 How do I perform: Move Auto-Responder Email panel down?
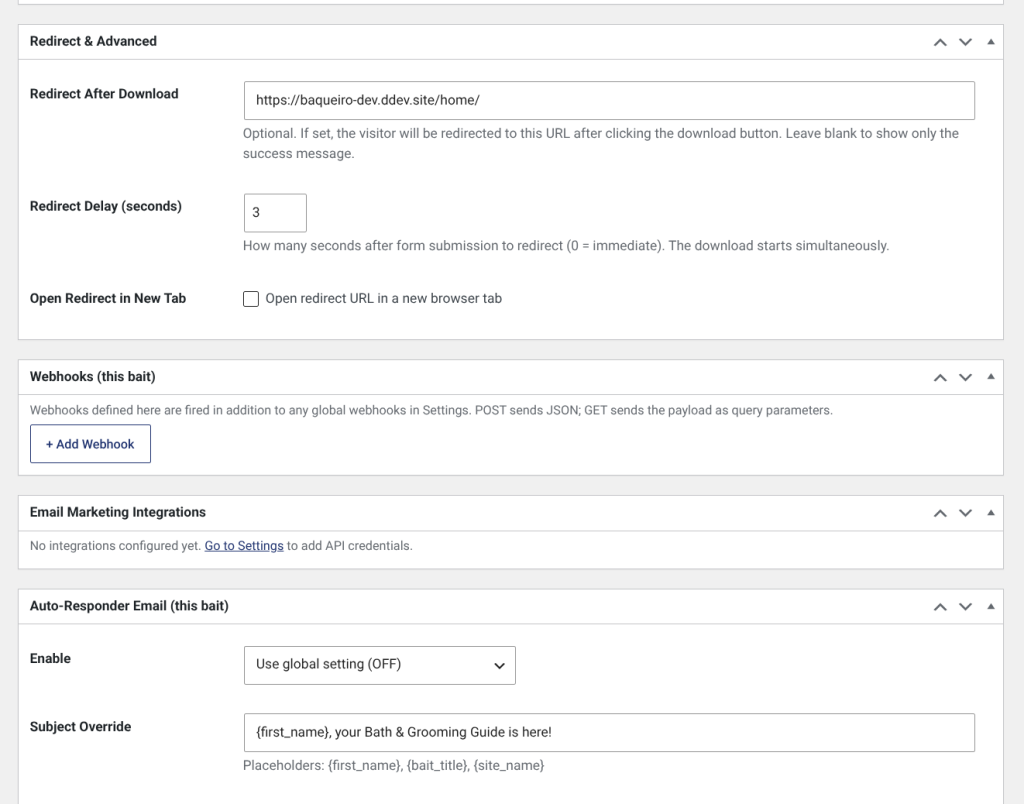[965, 607]
